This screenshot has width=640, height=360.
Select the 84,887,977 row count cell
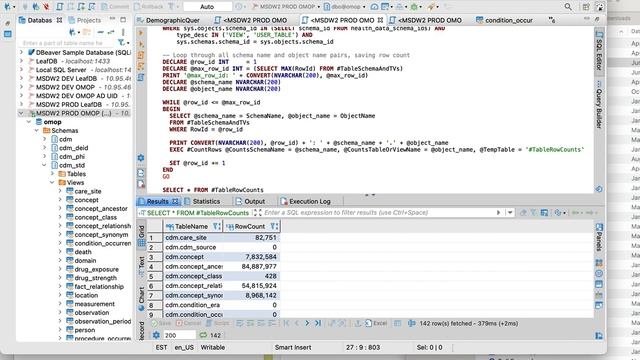[251, 266]
